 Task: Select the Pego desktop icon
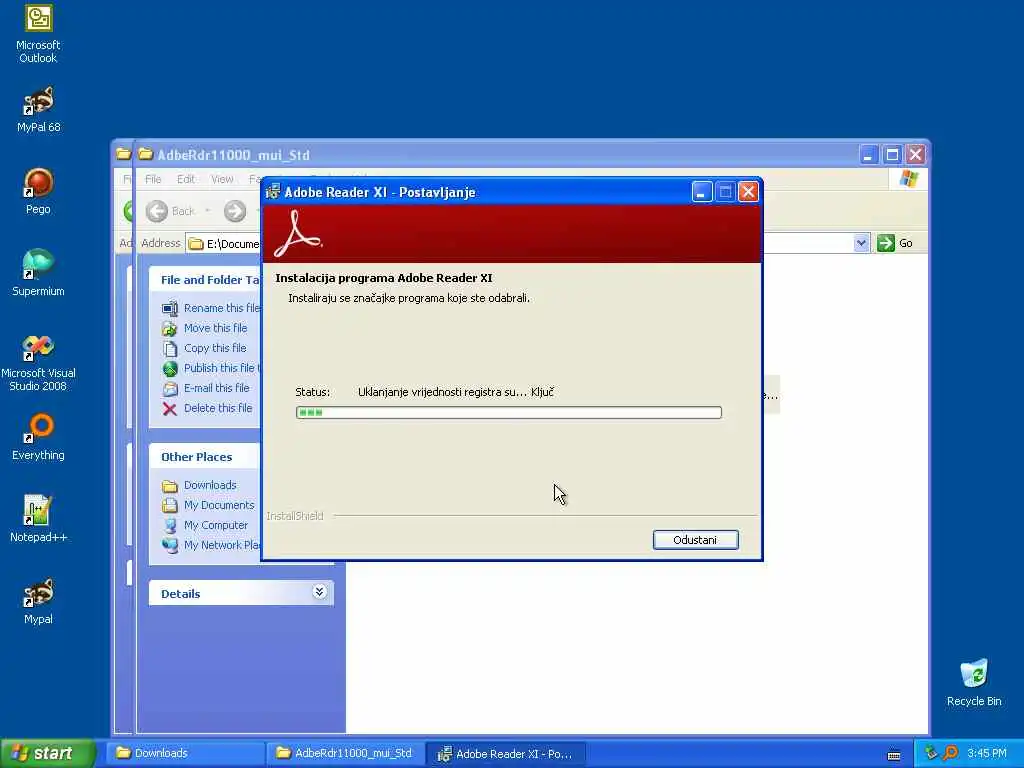tap(38, 191)
